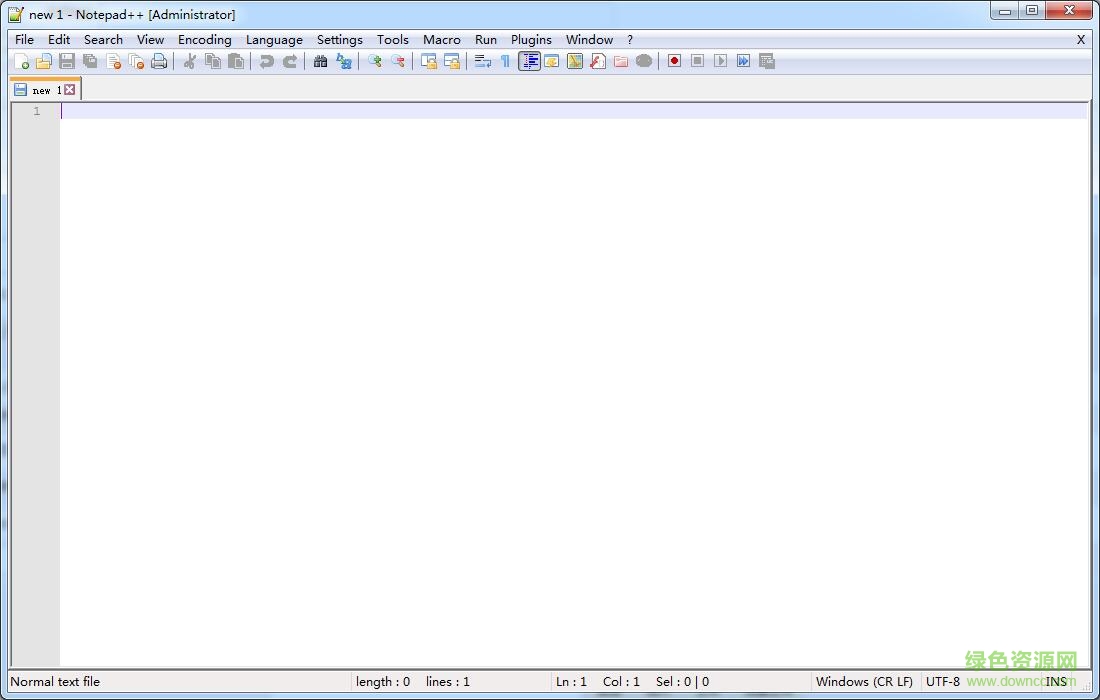The width and height of the screenshot is (1100, 700).
Task: Expand the Language menu
Action: (x=274, y=40)
